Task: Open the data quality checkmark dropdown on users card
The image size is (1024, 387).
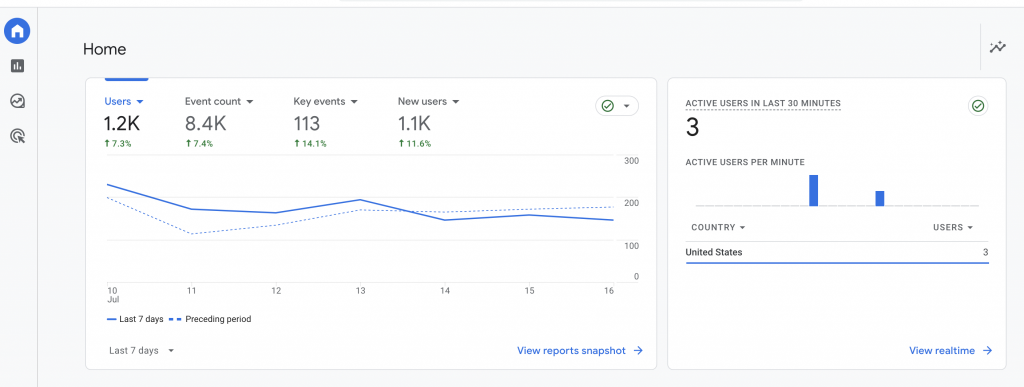Action: point(616,106)
